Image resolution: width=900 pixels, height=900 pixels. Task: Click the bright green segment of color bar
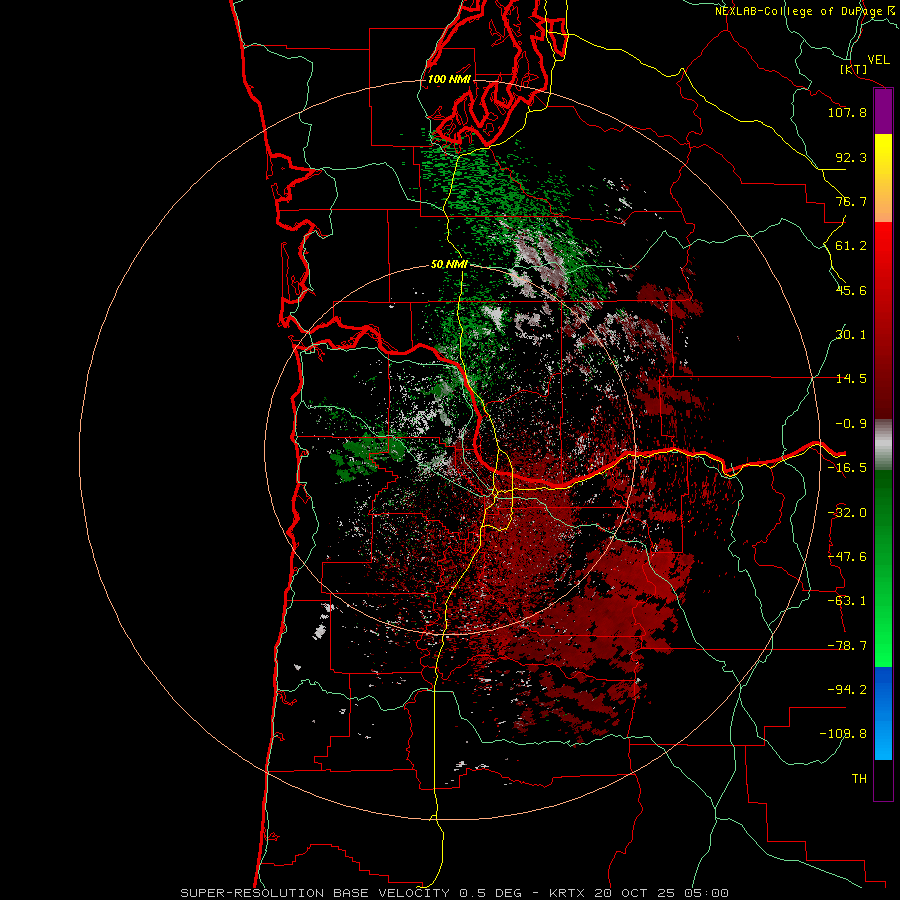click(883, 568)
